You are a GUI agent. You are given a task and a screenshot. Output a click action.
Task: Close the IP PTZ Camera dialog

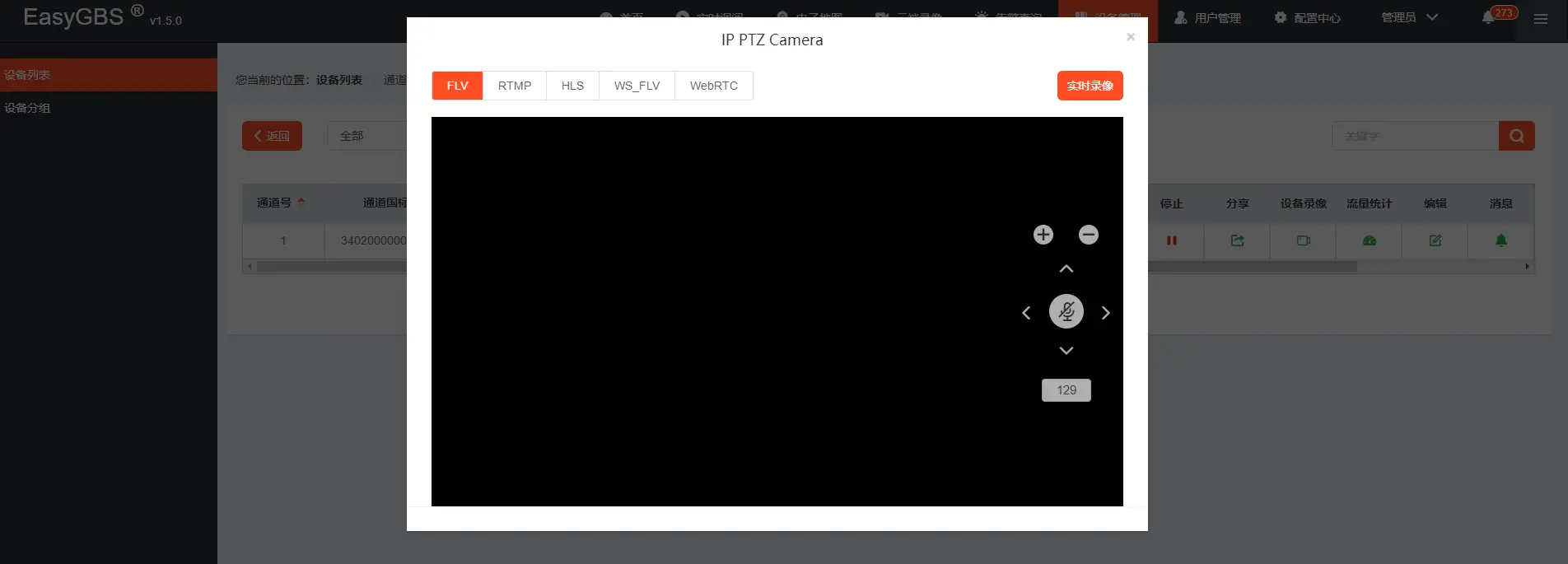(x=1131, y=37)
